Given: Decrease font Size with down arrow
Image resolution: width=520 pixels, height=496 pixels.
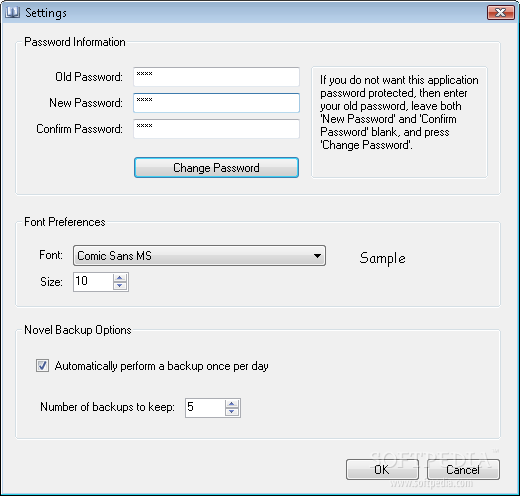Looking at the screenshot, I should tap(120, 286).
